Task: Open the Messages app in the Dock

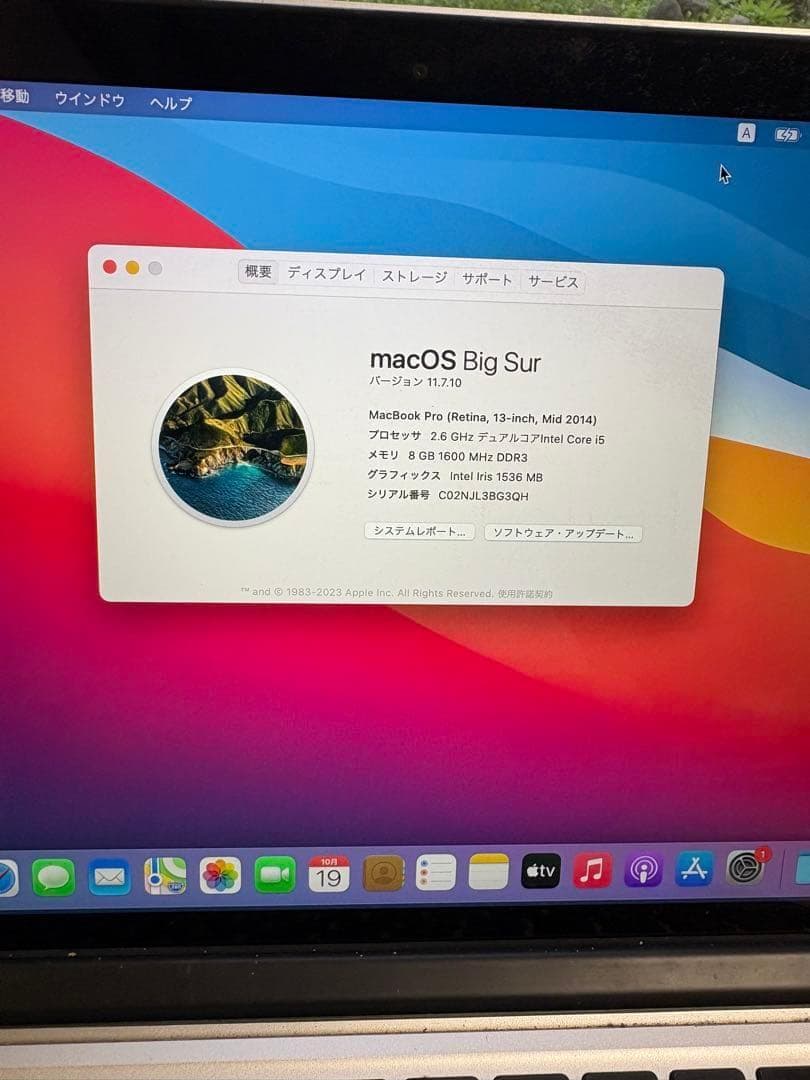Action: click(54, 878)
